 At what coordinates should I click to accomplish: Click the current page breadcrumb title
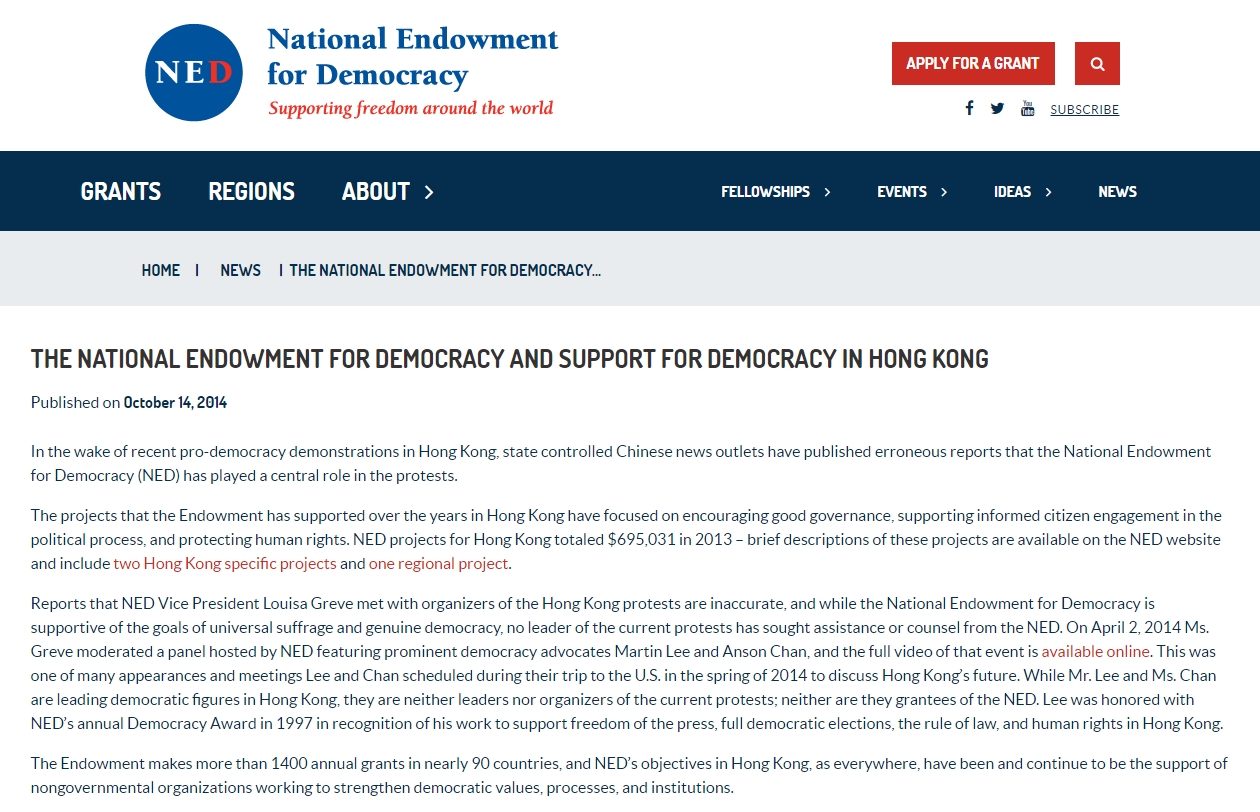[x=445, y=270]
